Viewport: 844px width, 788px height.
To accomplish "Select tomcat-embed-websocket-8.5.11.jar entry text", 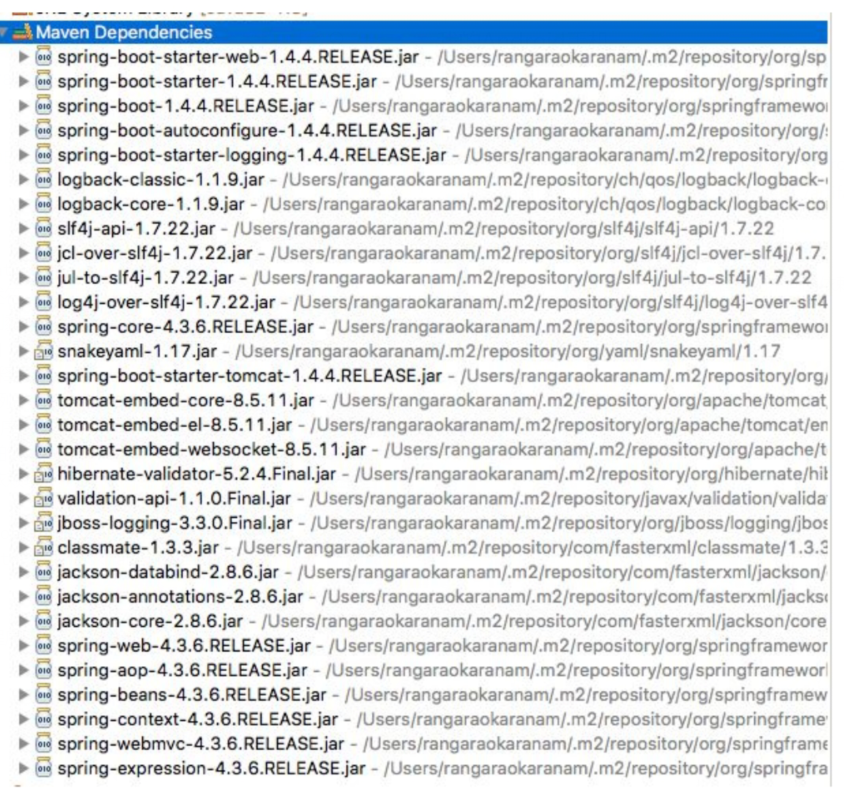I will [212, 449].
